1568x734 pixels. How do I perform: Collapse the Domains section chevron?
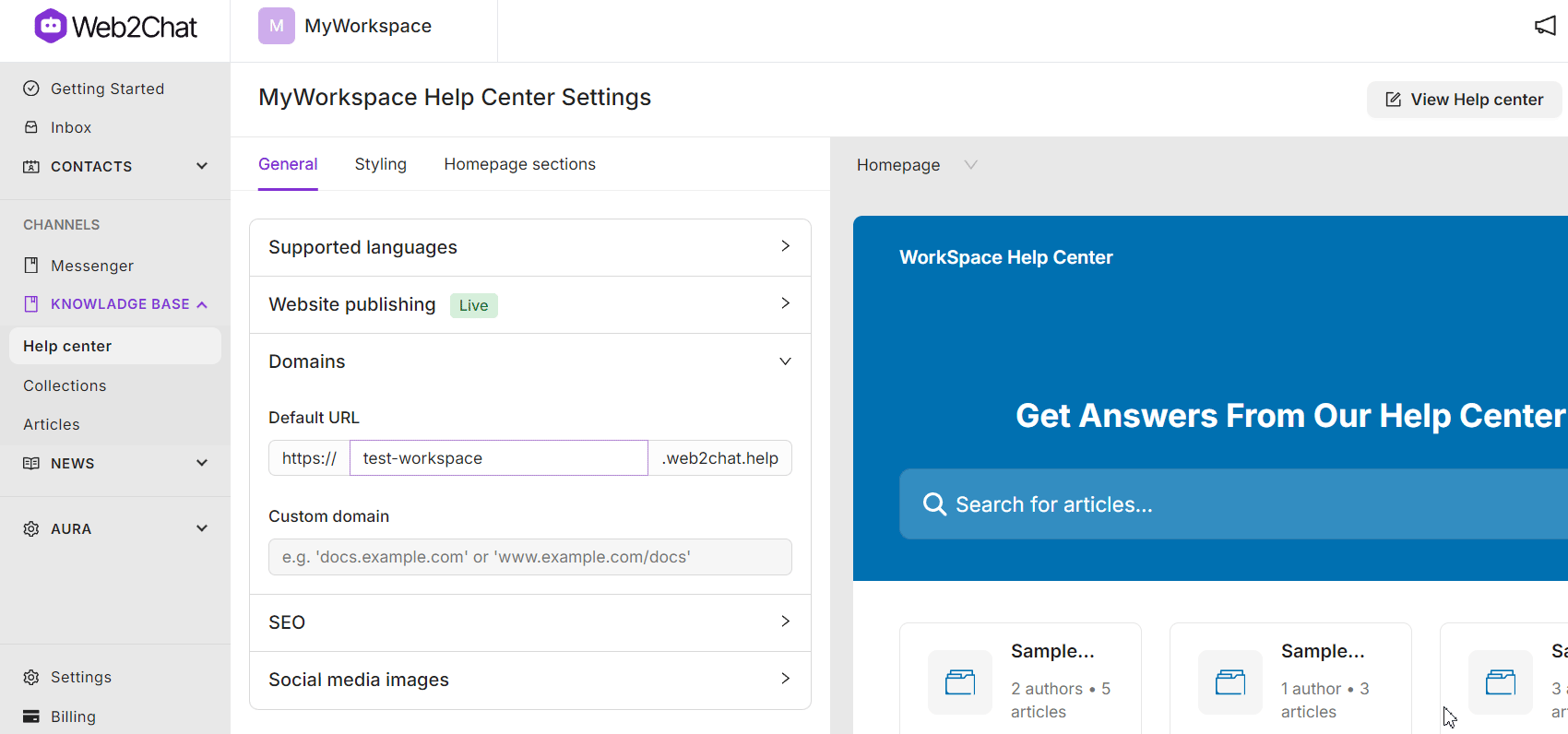(786, 361)
